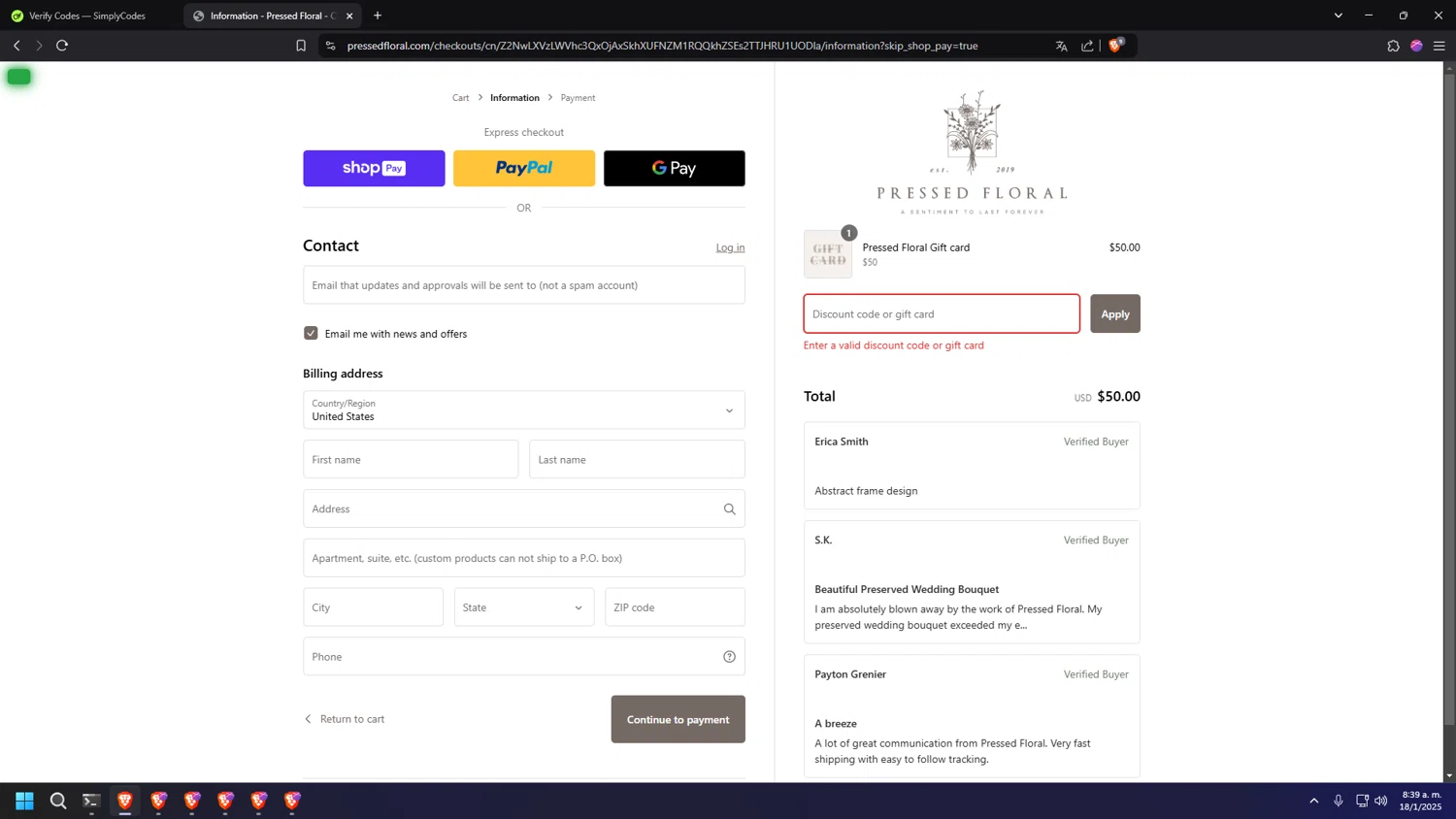View site information icon in address bar
The width and height of the screenshot is (1456, 819).
tap(331, 46)
